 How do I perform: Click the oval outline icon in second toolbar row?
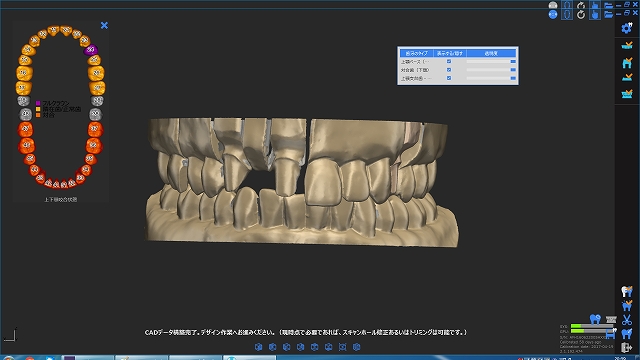(567, 15)
